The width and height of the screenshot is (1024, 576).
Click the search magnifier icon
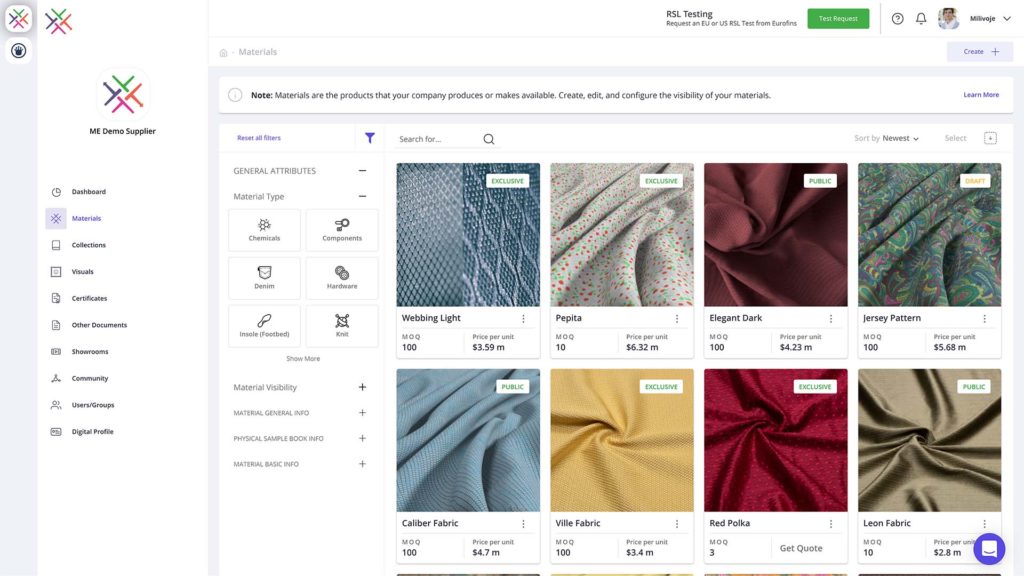[x=488, y=138]
